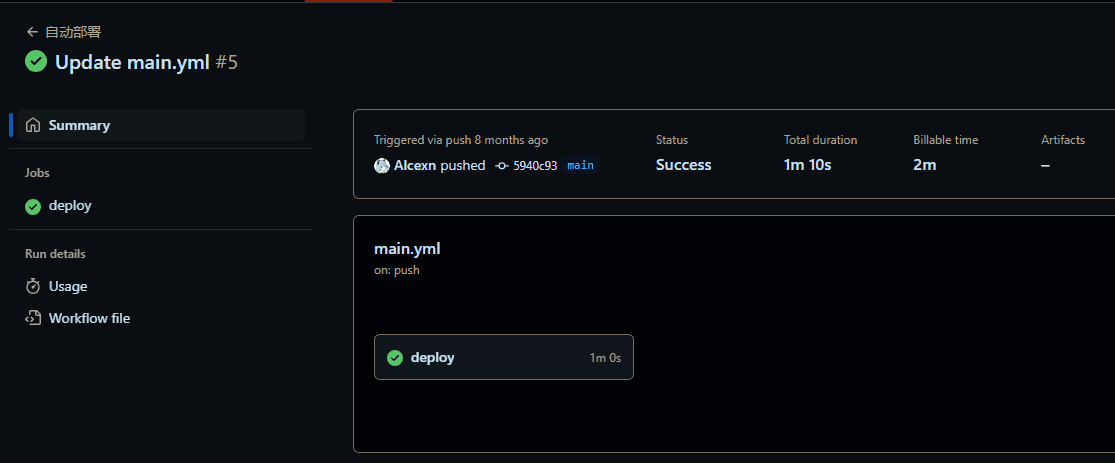Click the Update main.yml run title
1115x463 pixels.
pos(132,63)
